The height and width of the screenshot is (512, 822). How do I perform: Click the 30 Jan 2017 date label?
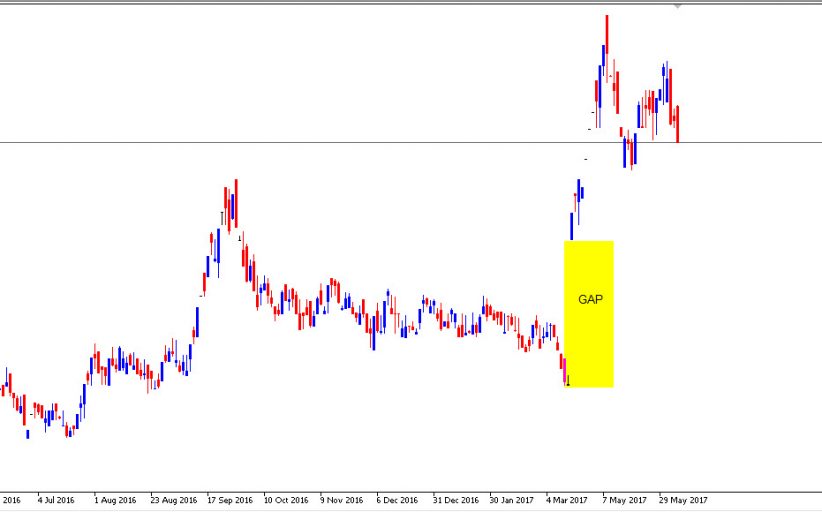click(x=511, y=500)
